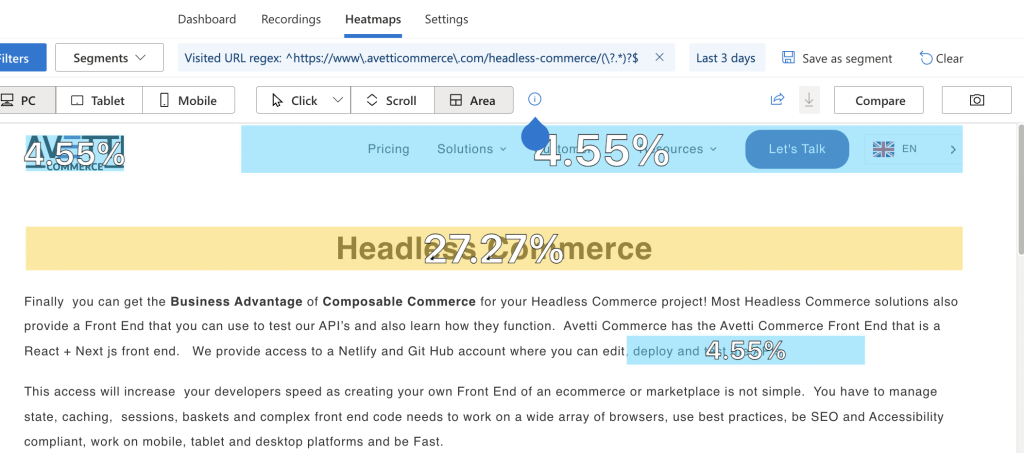Click the "Composable Commerce" bold text
Viewport: 1024px width, 453px height.
coord(399,302)
